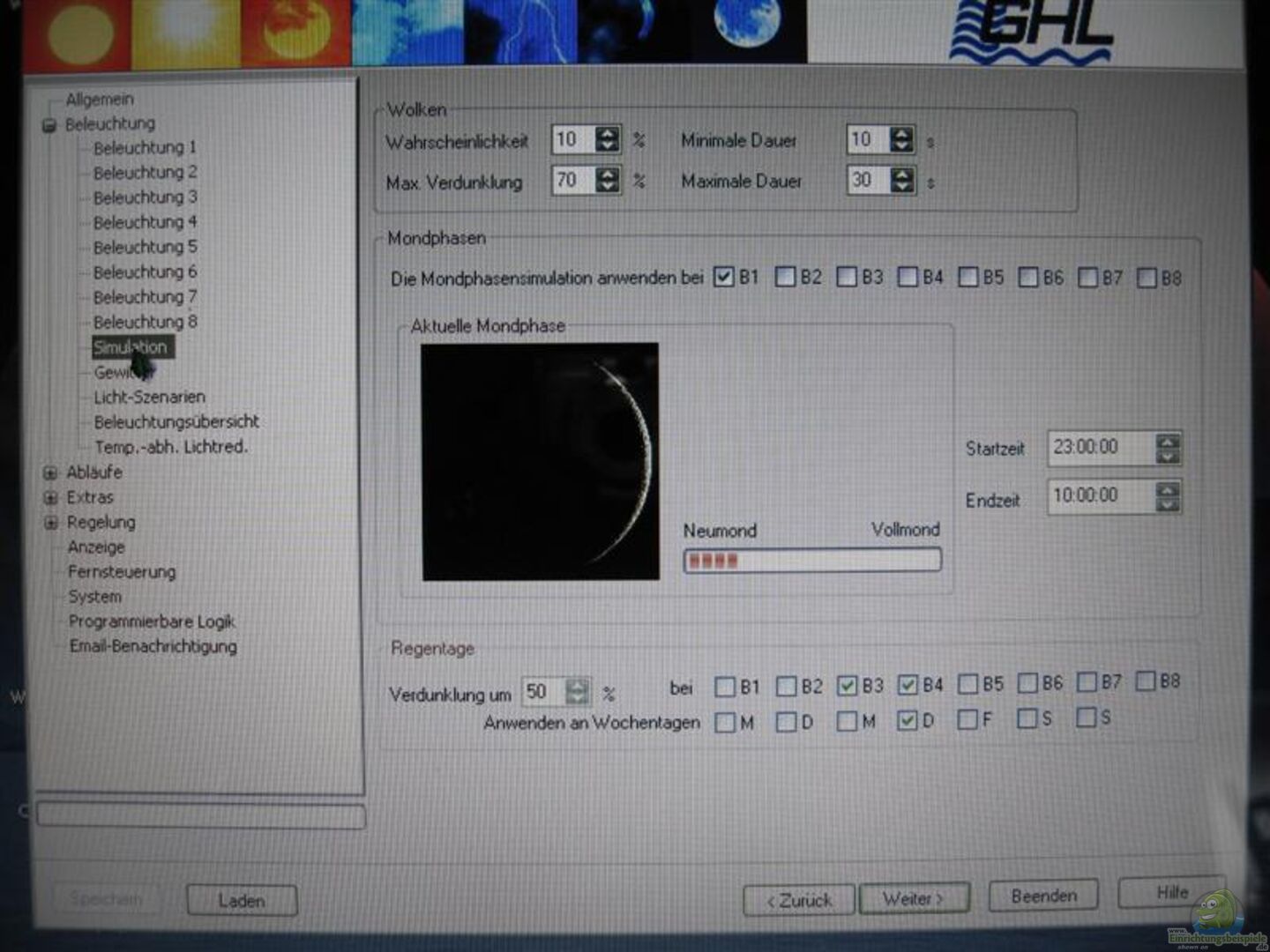Expand the Regelung tree node
1270x952 pixels.
(x=51, y=523)
